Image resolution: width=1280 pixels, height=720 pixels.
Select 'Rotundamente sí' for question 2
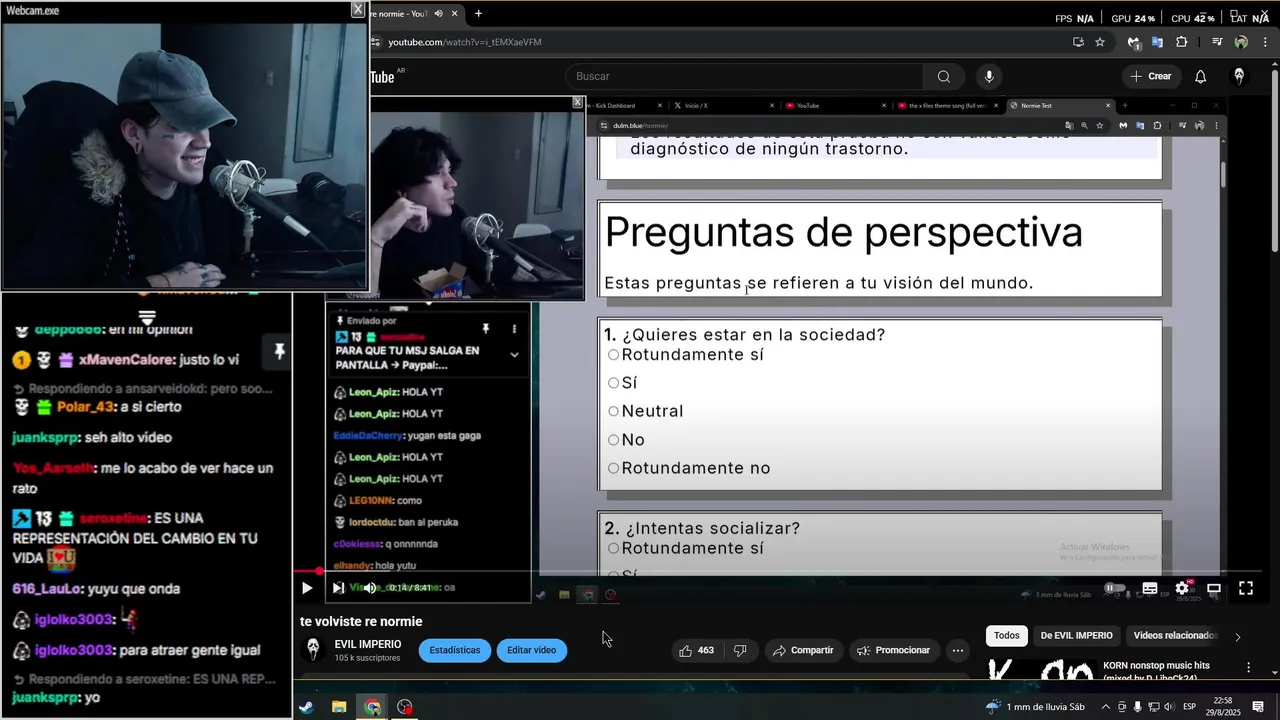613,548
